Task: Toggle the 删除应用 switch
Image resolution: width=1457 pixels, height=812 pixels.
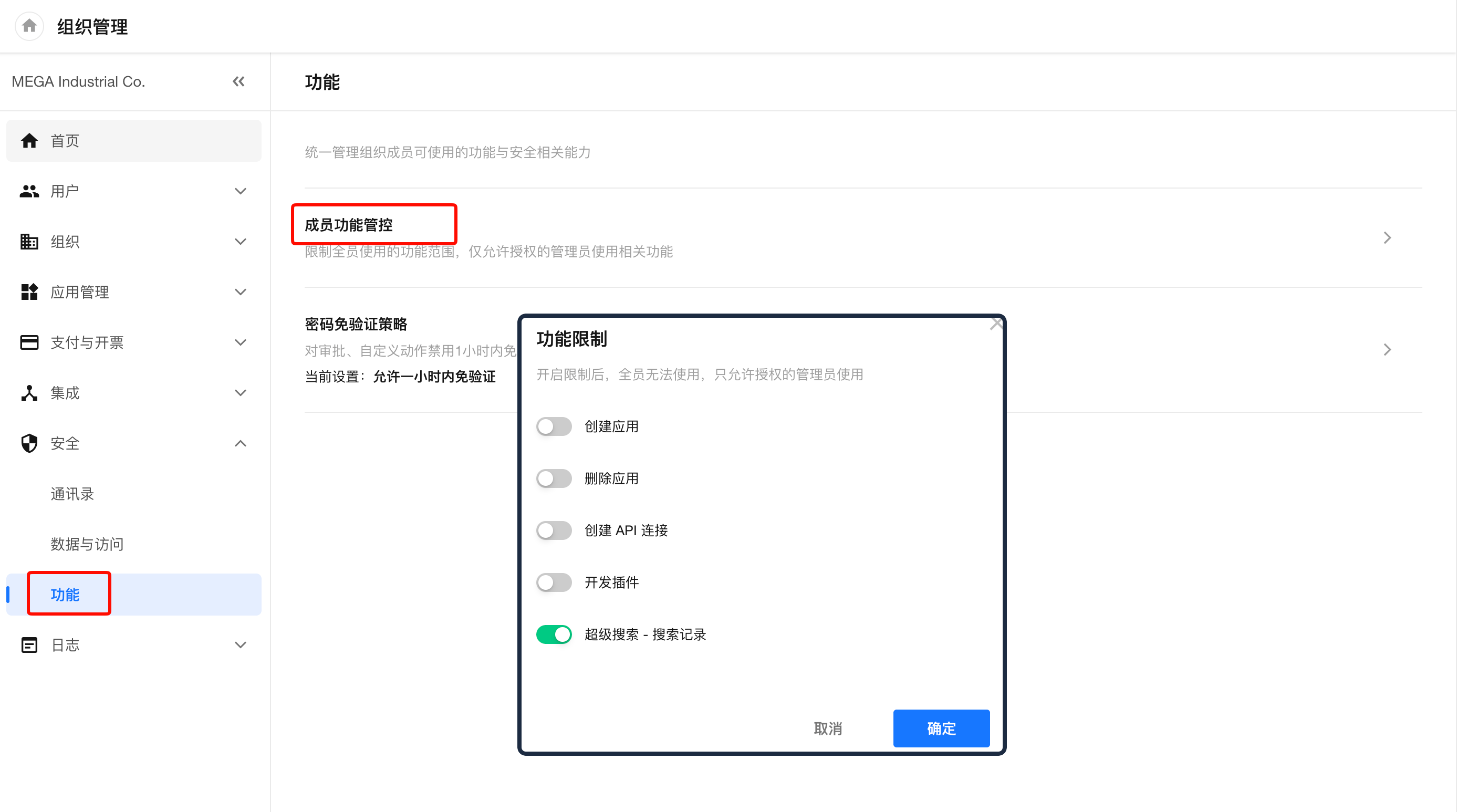Action: coord(554,478)
